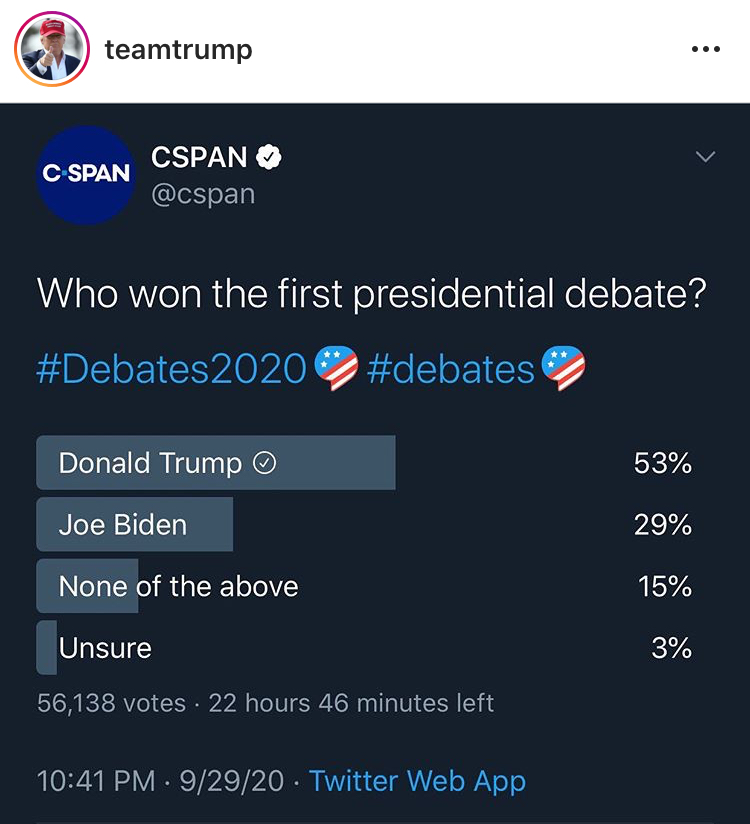Click the @cspan handle
The image size is (750, 824).
pyautogui.click(x=203, y=193)
